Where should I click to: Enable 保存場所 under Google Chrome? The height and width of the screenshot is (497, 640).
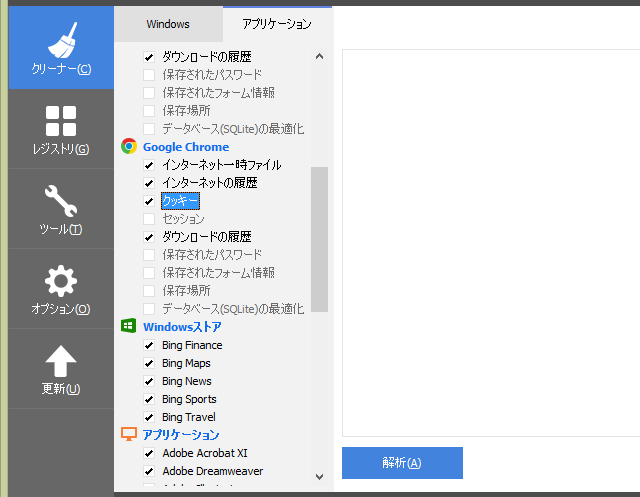149,291
